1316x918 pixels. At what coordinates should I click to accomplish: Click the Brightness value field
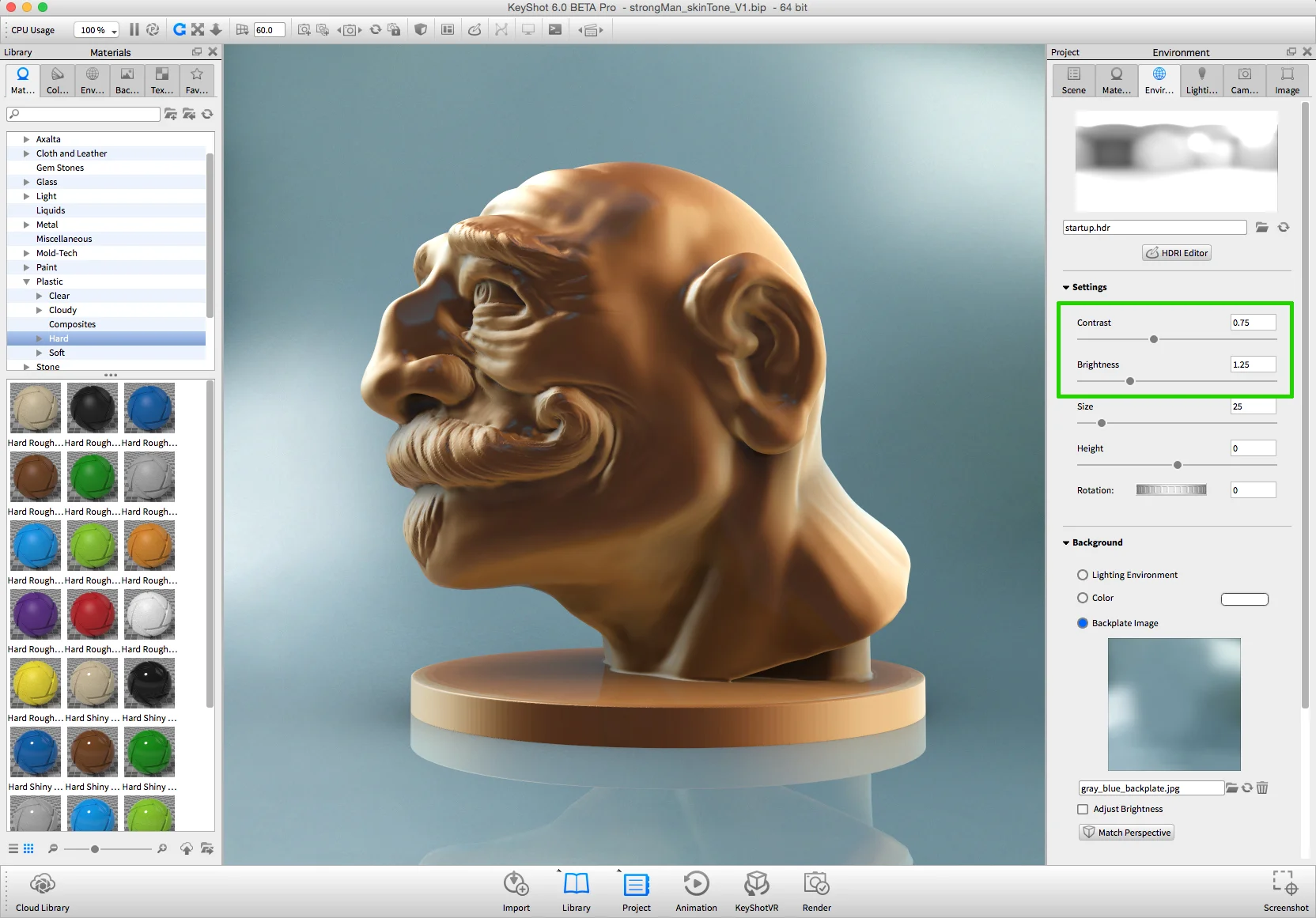tap(1254, 365)
